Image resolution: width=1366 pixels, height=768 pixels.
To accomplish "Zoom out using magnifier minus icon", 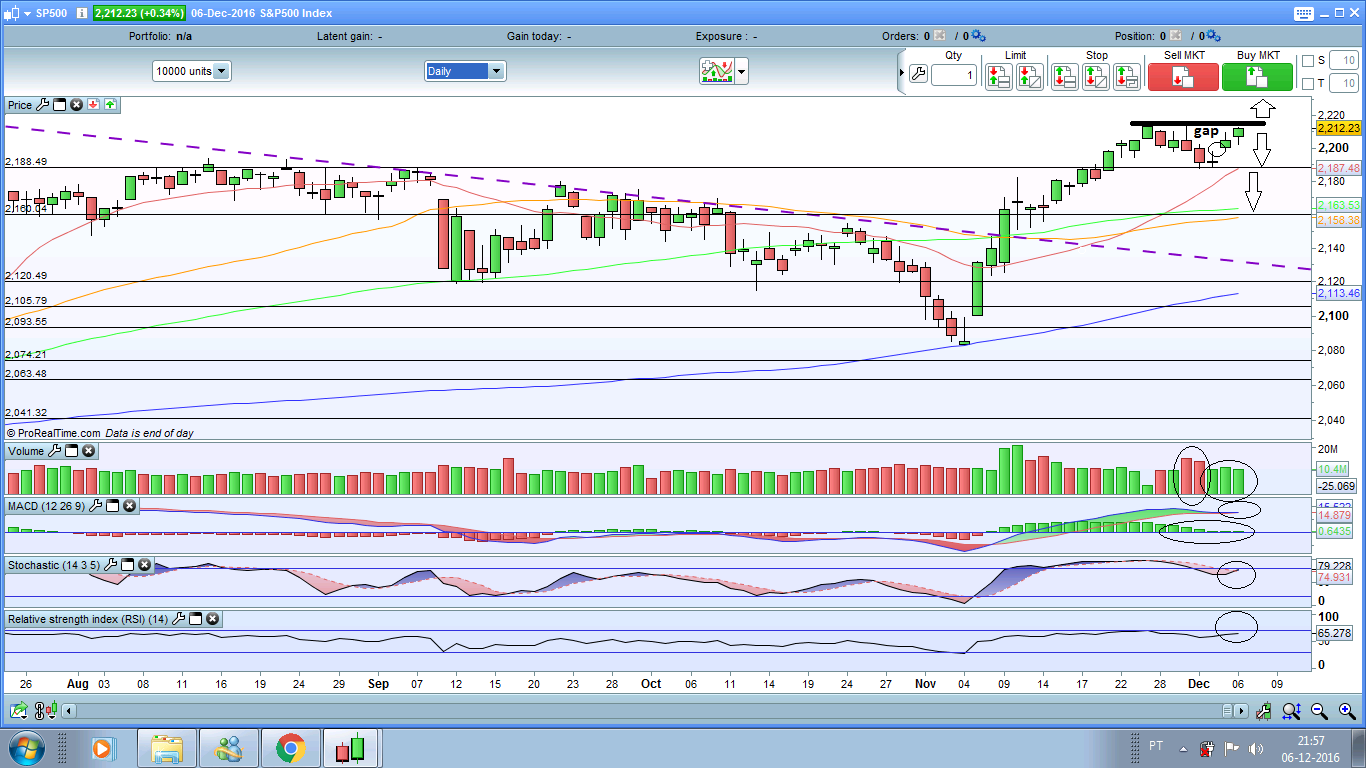I will pos(1319,711).
